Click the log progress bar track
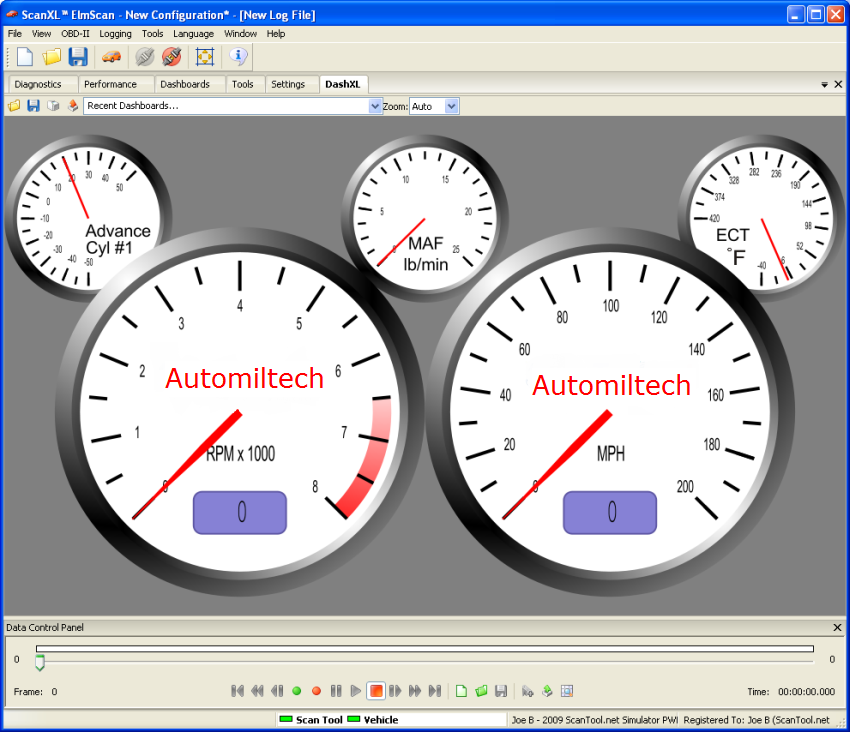The image size is (850, 732). pyautogui.click(x=425, y=648)
